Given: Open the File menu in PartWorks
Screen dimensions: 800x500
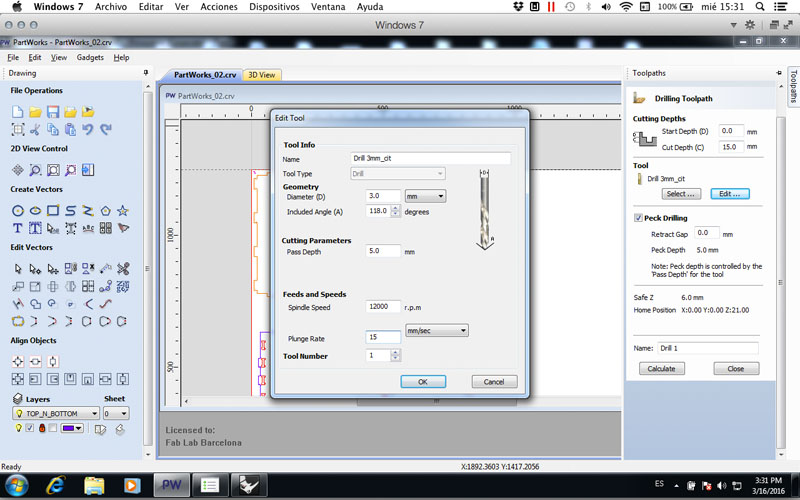Looking at the screenshot, I should [13, 58].
